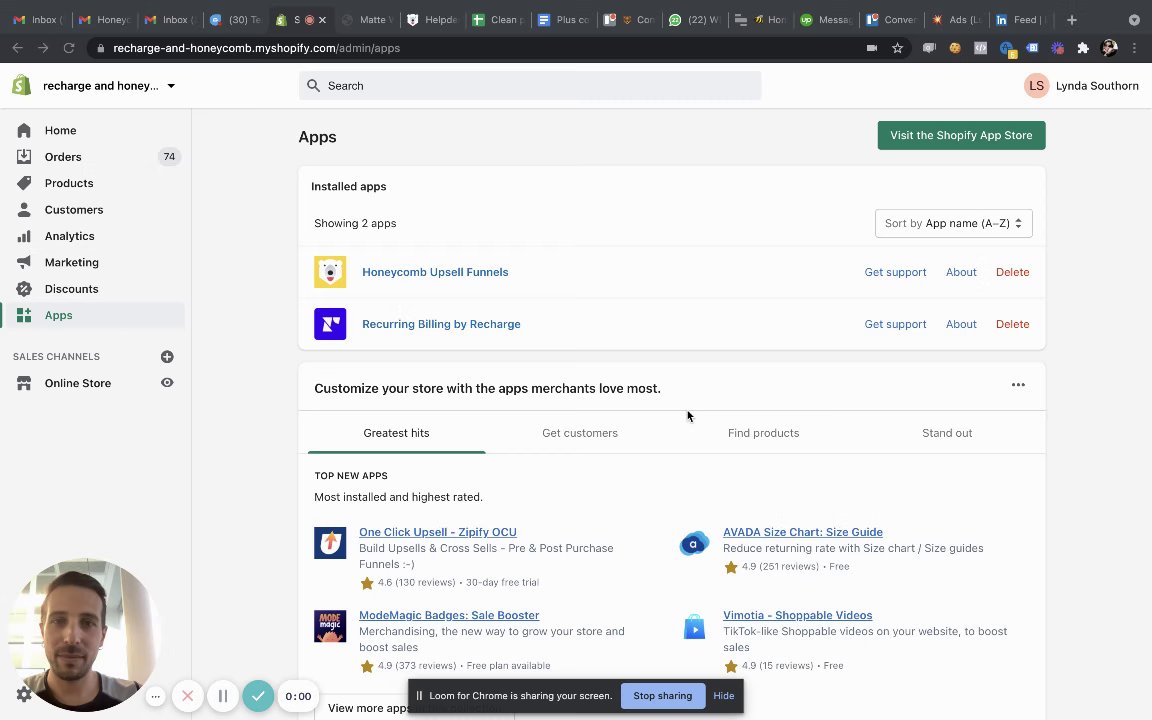The height and width of the screenshot is (720, 1152).
Task: Open Vimotia - Shoppable Videos
Action: pyautogui.click(x=798, y=615)
